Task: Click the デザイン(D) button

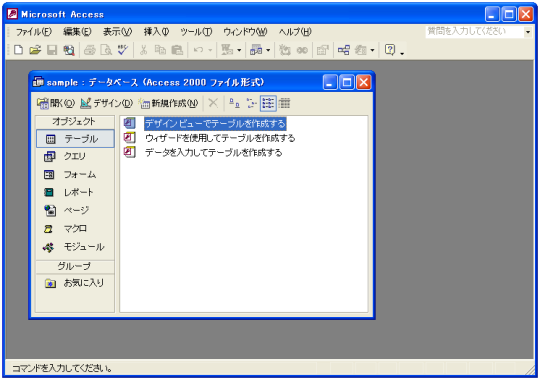Action: coord(106,103)
